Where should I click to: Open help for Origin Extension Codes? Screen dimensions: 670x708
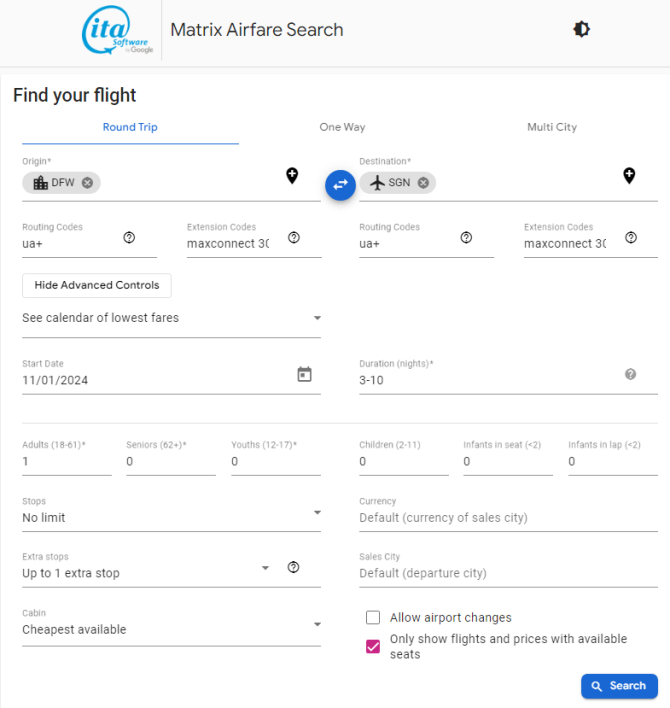click(x=294, y=237)
